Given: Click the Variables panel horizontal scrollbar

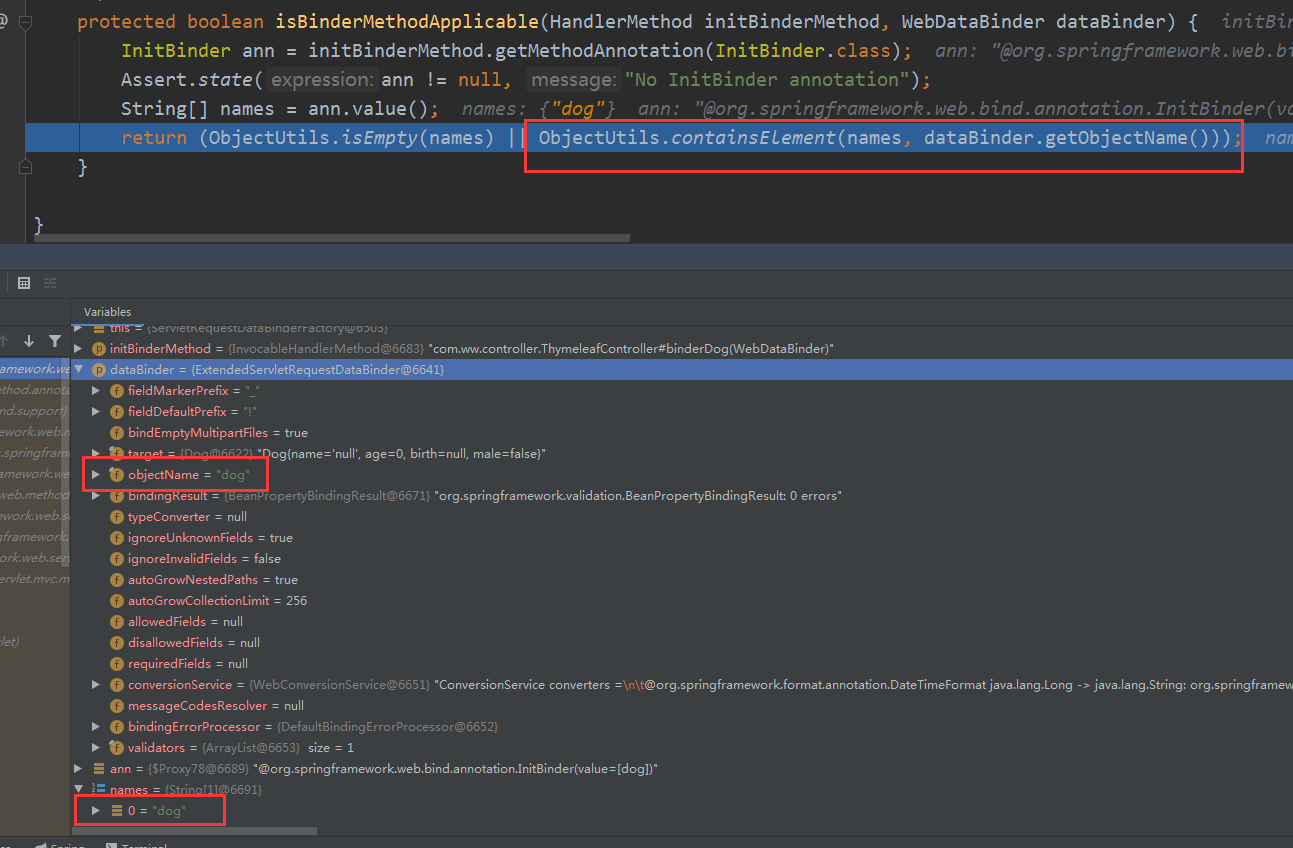Looking at the screenshot, I should (x=195, y=831).
